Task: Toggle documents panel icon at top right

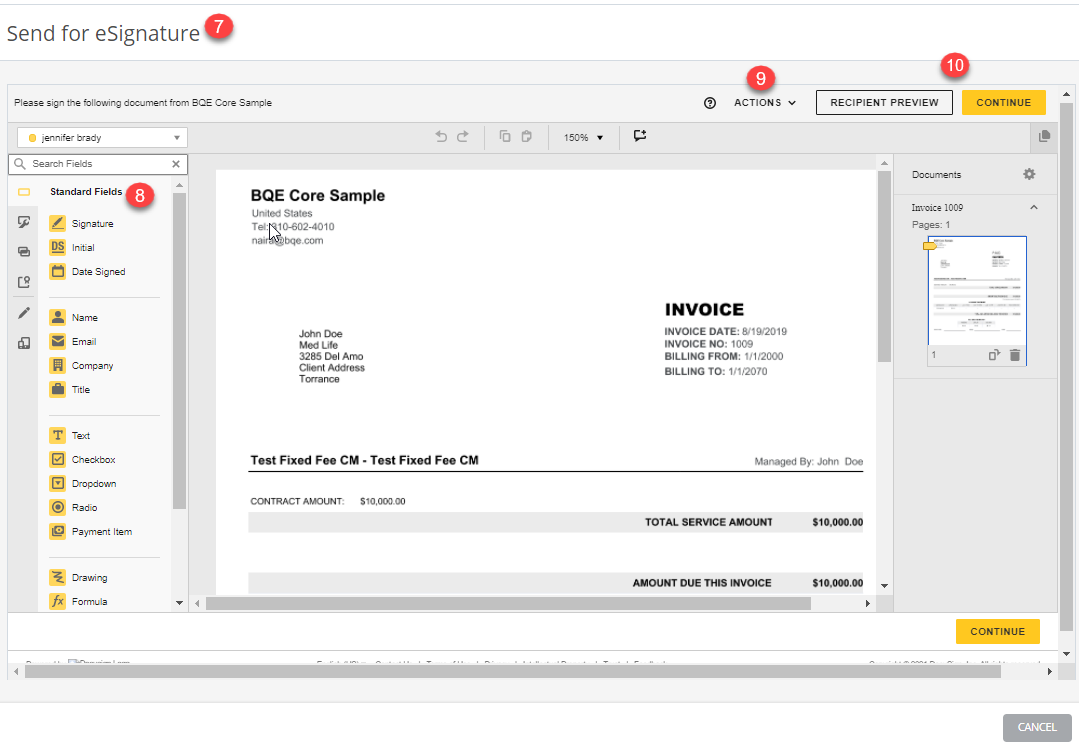Action: click(x=1044, y=136)
